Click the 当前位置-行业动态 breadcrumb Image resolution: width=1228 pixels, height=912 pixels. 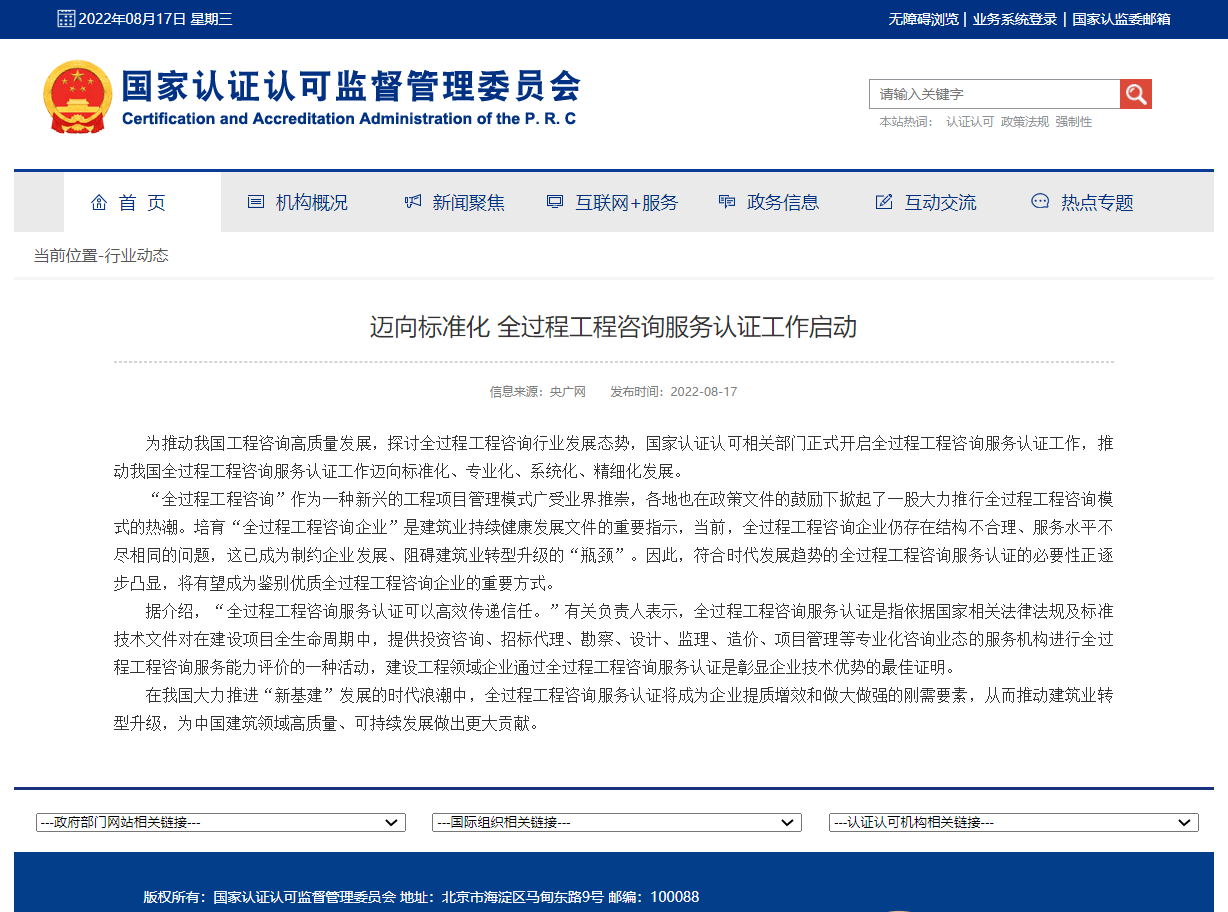[101, 255]
